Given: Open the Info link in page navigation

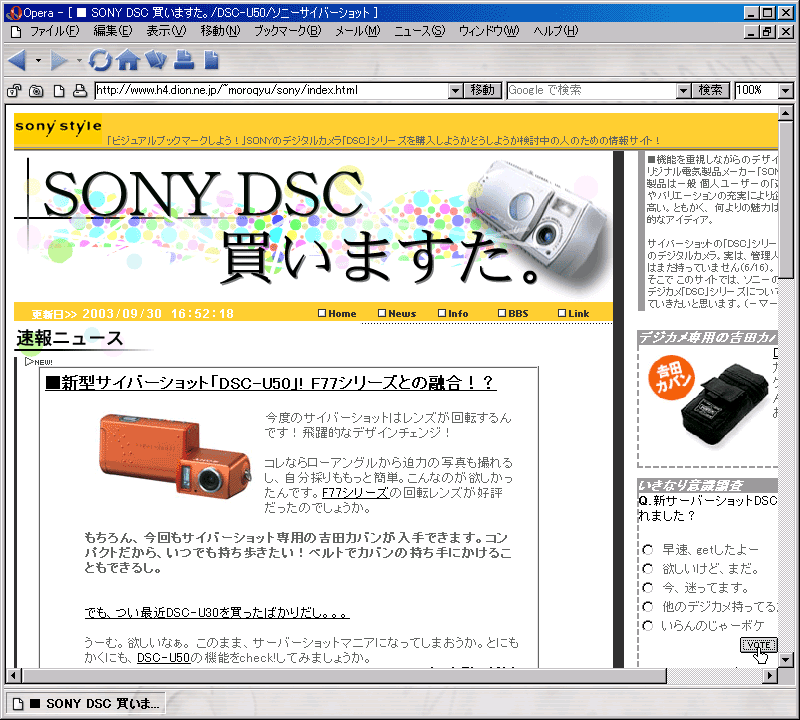Looking at the screenshot, I should [x=453, y=313].
